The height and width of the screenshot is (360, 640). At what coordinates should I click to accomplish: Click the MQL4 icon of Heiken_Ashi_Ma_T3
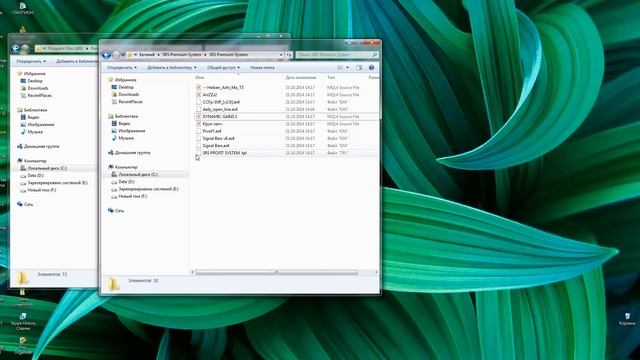198,87
